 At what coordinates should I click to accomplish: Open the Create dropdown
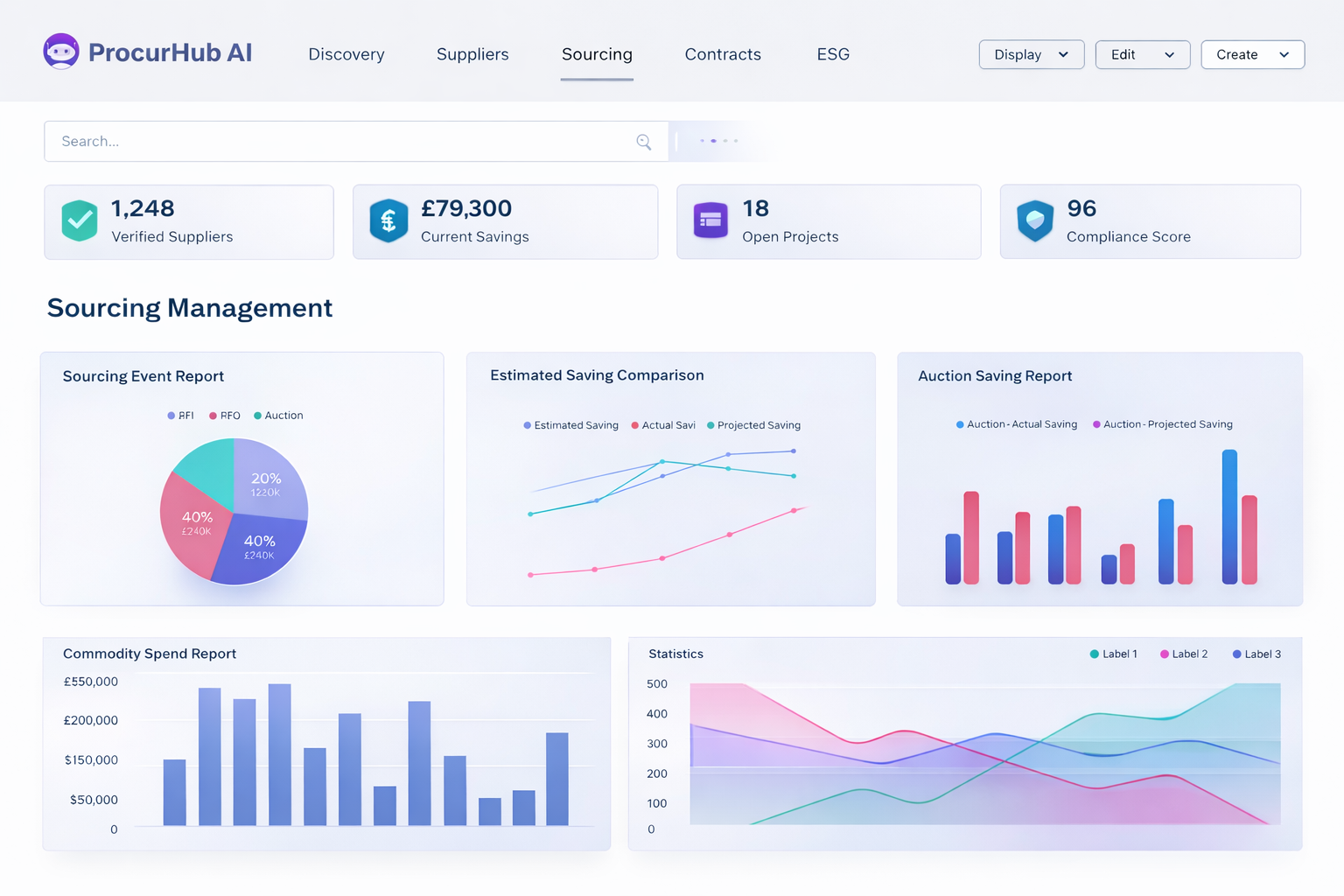point(1252,54)
